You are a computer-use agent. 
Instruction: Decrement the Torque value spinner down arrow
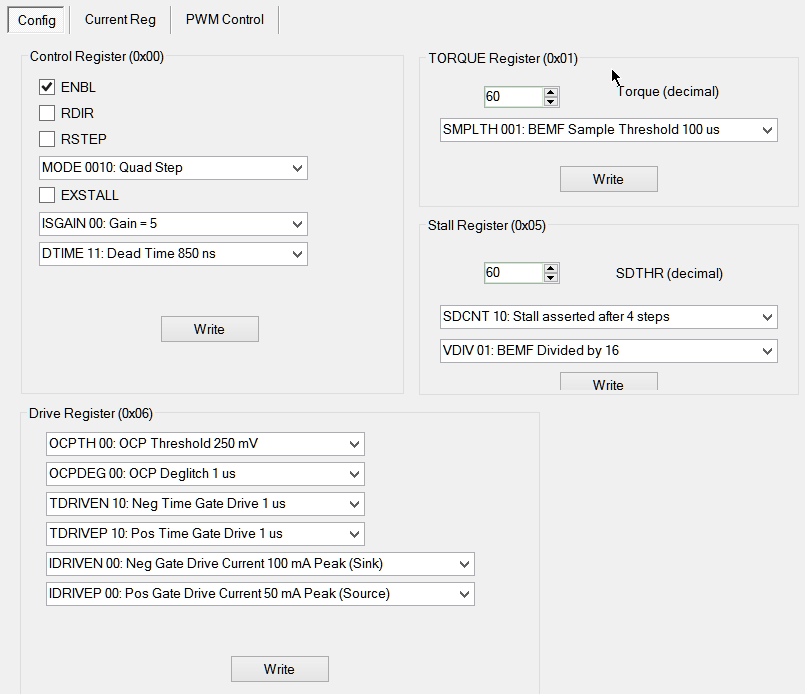551,101
